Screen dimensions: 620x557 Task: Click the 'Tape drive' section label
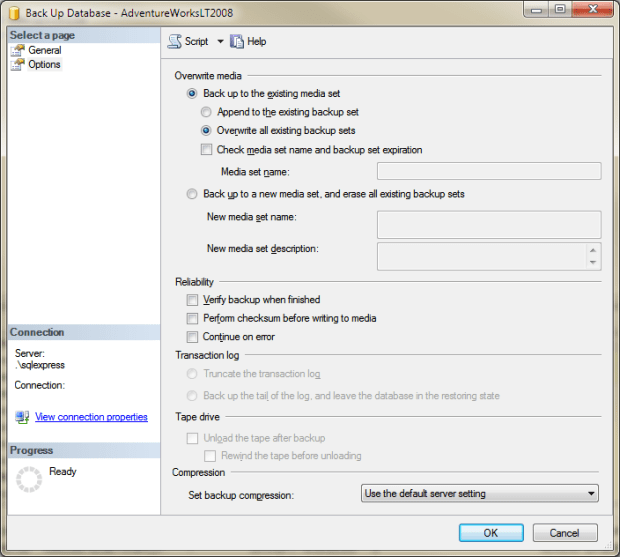(x=198, y=417)
